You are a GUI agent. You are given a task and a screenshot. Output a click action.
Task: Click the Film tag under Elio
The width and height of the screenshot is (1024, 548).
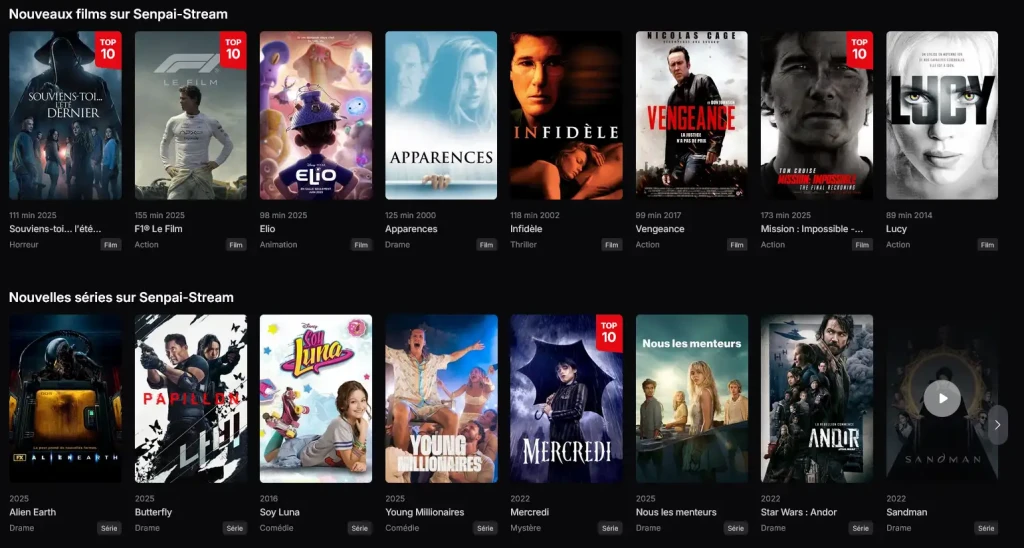[361, 245]
